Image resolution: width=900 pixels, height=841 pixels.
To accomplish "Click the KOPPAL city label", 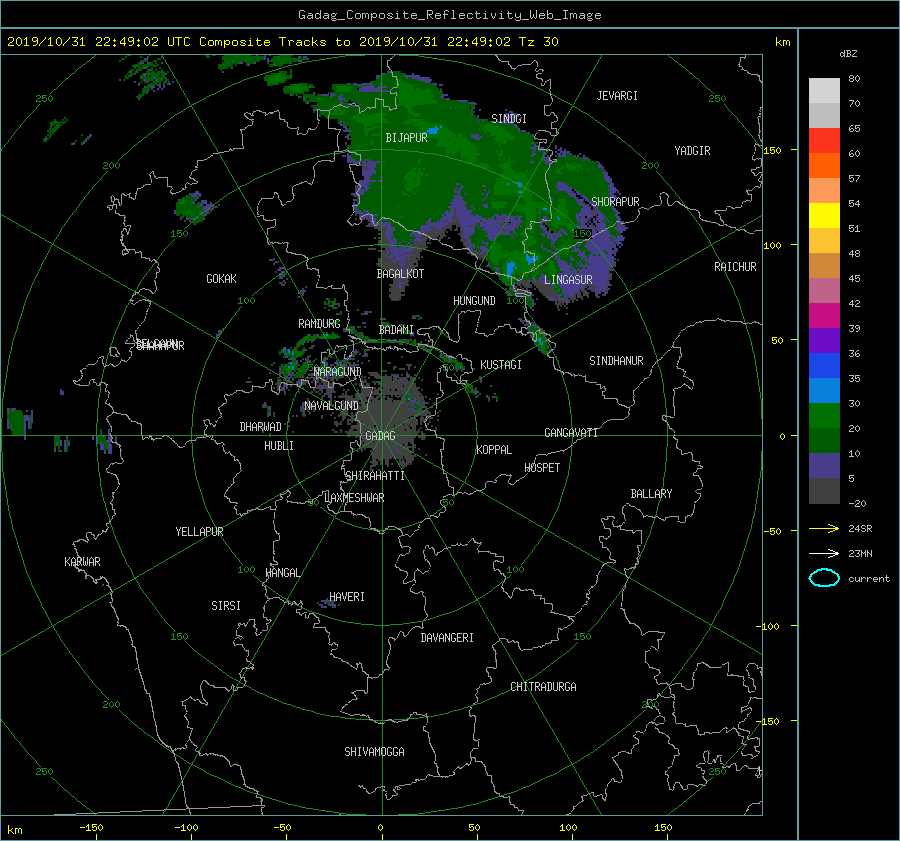I will point(494,450).
